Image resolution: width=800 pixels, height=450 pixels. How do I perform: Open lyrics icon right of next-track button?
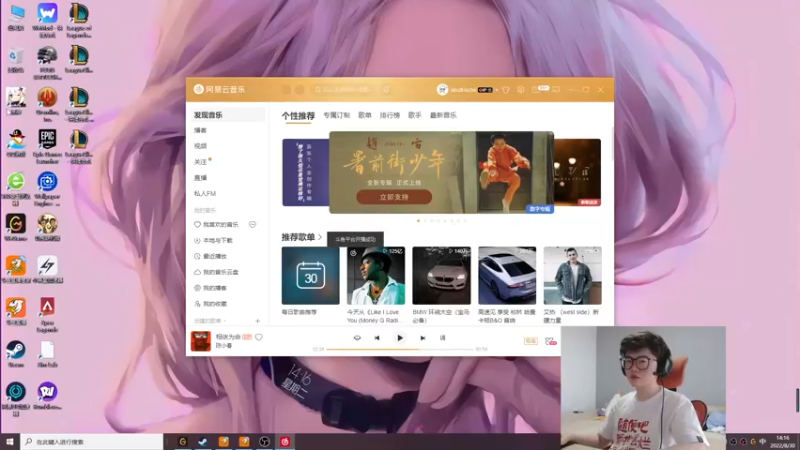[x=442, y=338]
